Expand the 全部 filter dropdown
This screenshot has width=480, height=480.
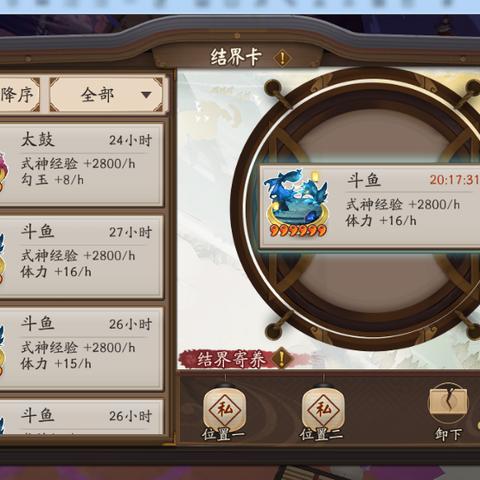pyautogui.click(x=106, y=95)
